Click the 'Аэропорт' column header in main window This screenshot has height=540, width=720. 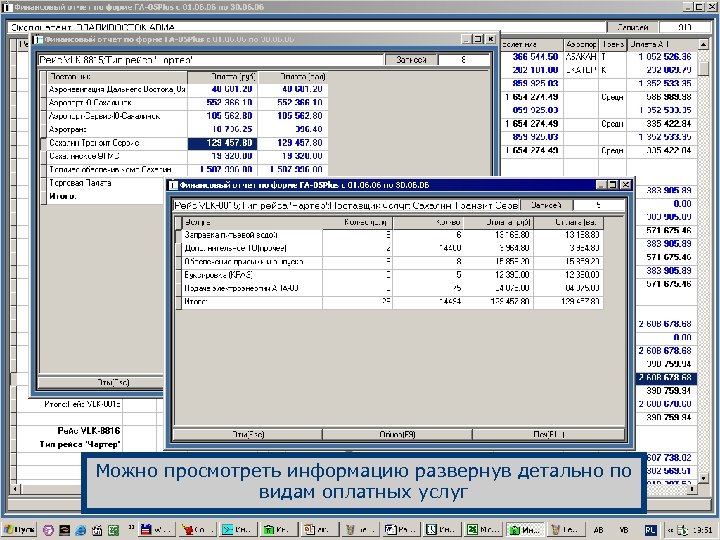(x=581, y=45)
